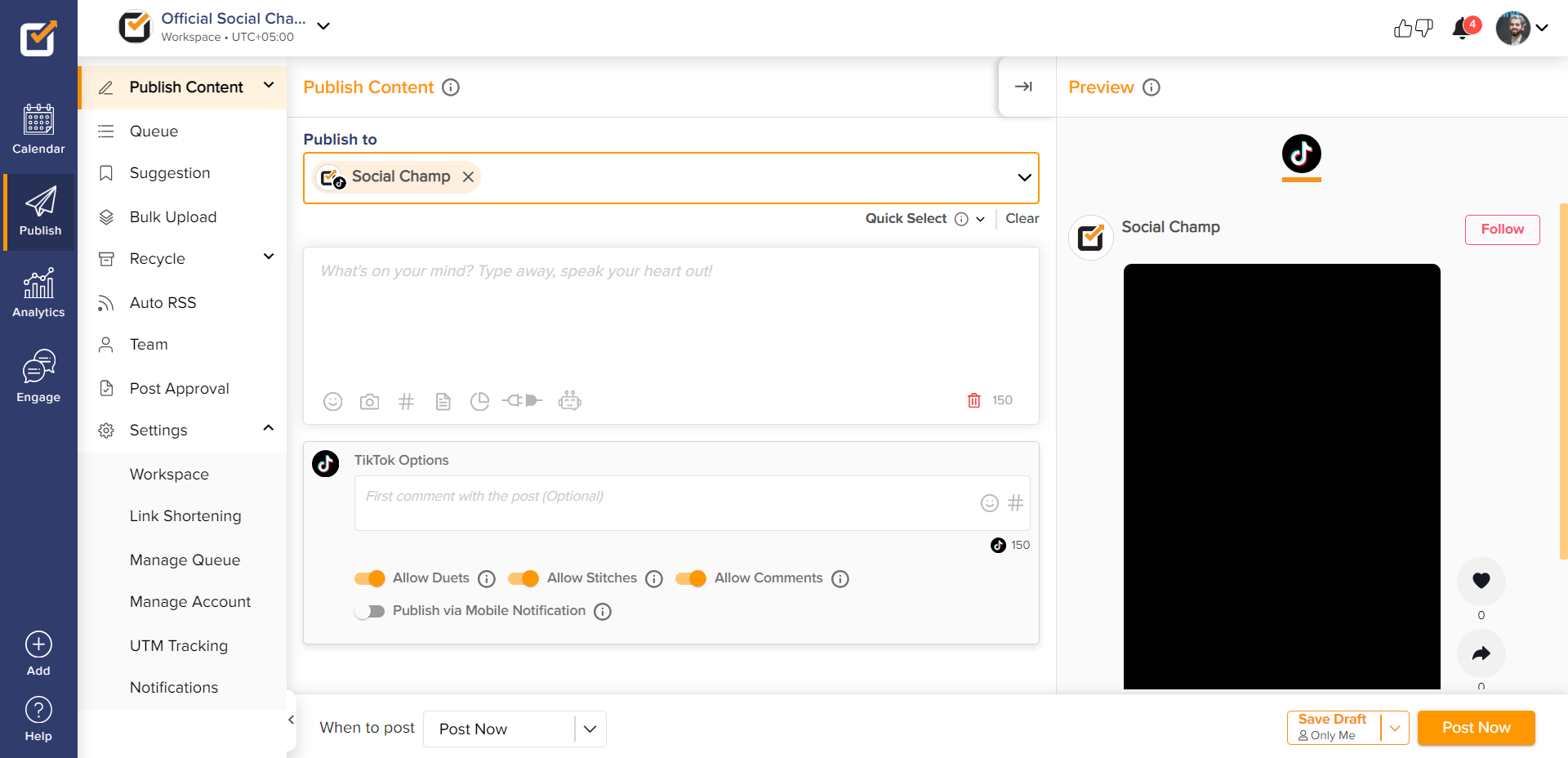
Task: Toggle Allow Duets switch
Action: [x=370, y=578]
